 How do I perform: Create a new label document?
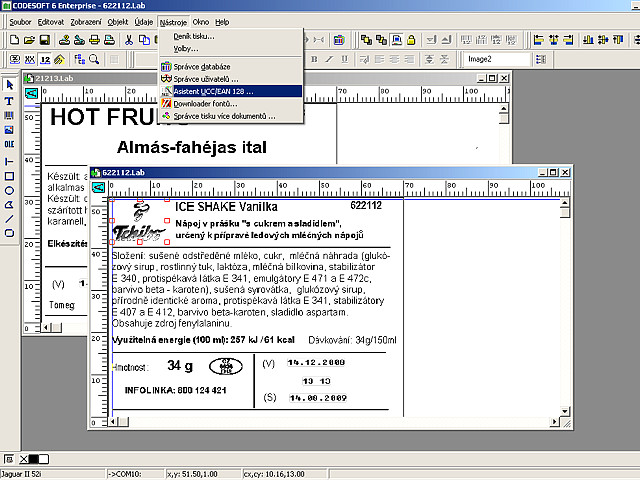[x=14, y=40]
